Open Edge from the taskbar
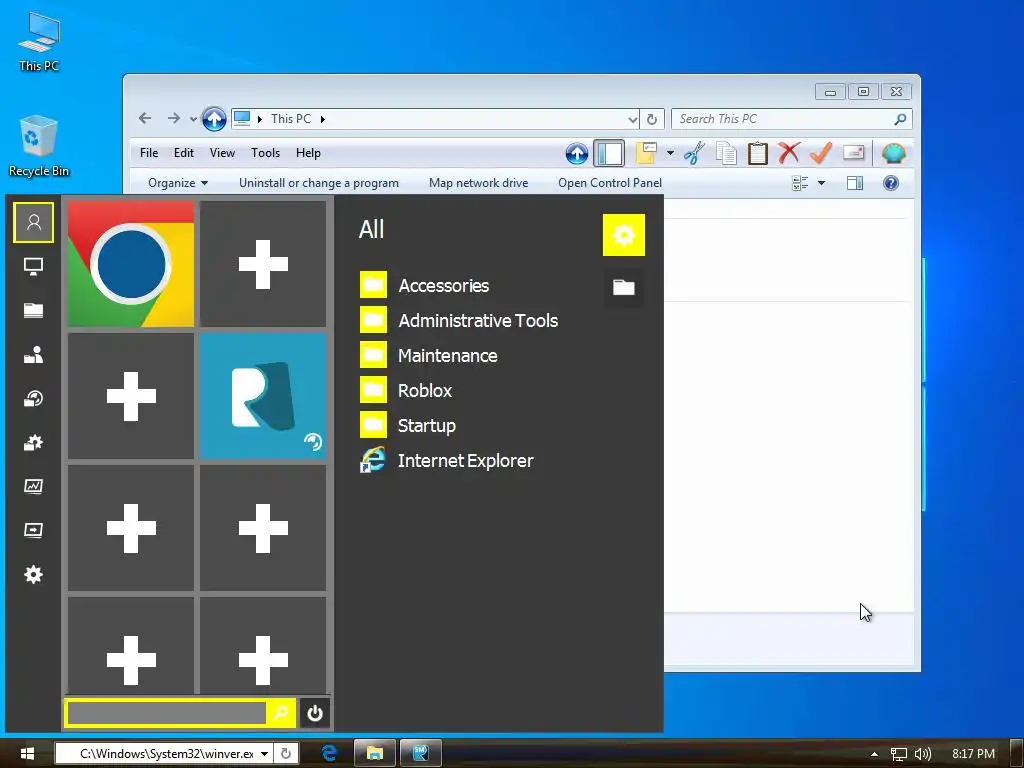The image size is (1024, 768). pyautogui.click(x=329, y=754)
